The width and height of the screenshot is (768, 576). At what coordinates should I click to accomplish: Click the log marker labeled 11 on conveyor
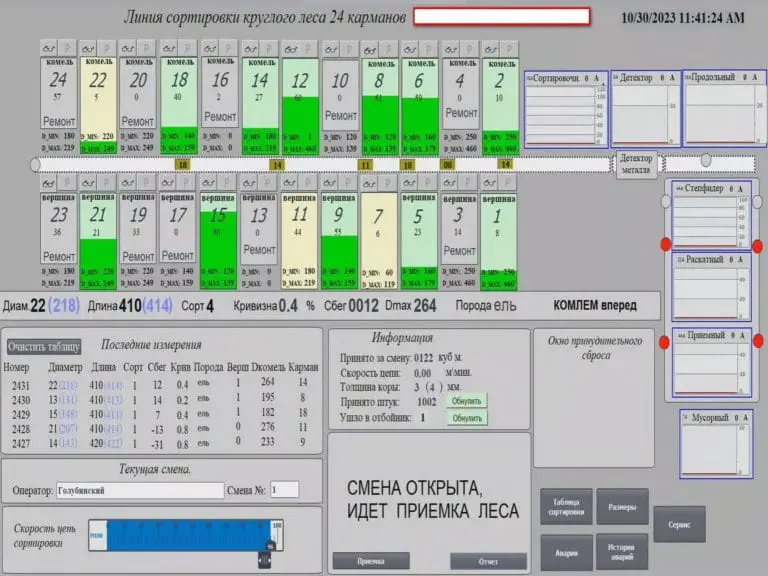click(365, 166)
